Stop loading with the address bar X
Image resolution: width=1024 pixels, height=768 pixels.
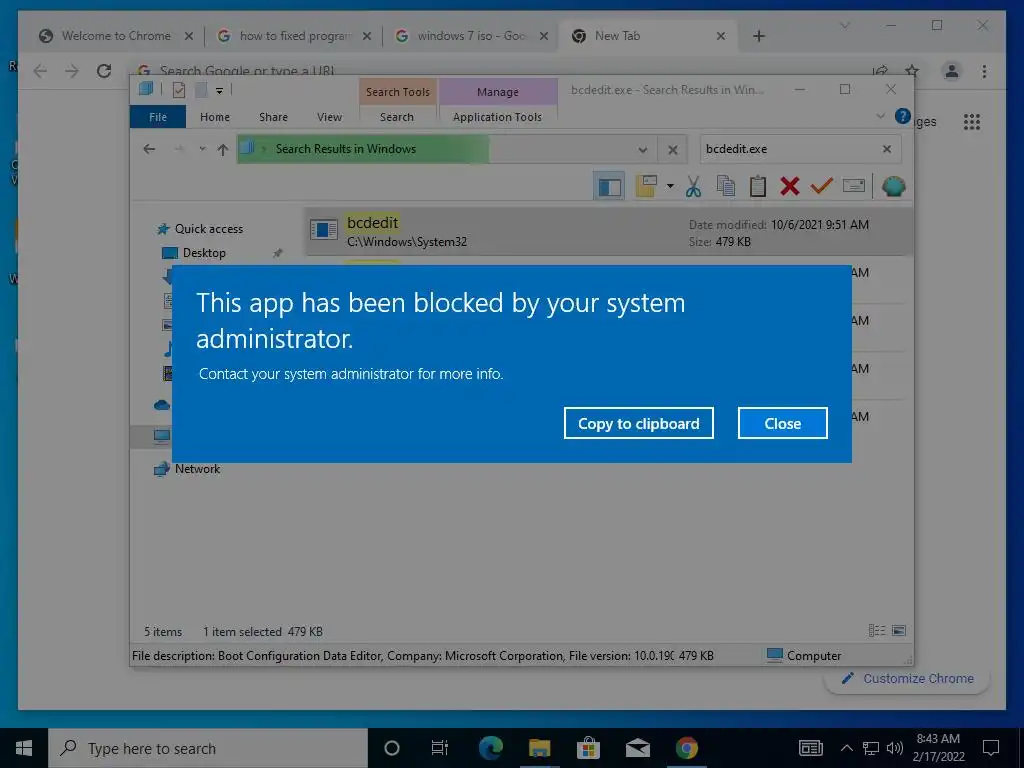(x=673, y=150)
